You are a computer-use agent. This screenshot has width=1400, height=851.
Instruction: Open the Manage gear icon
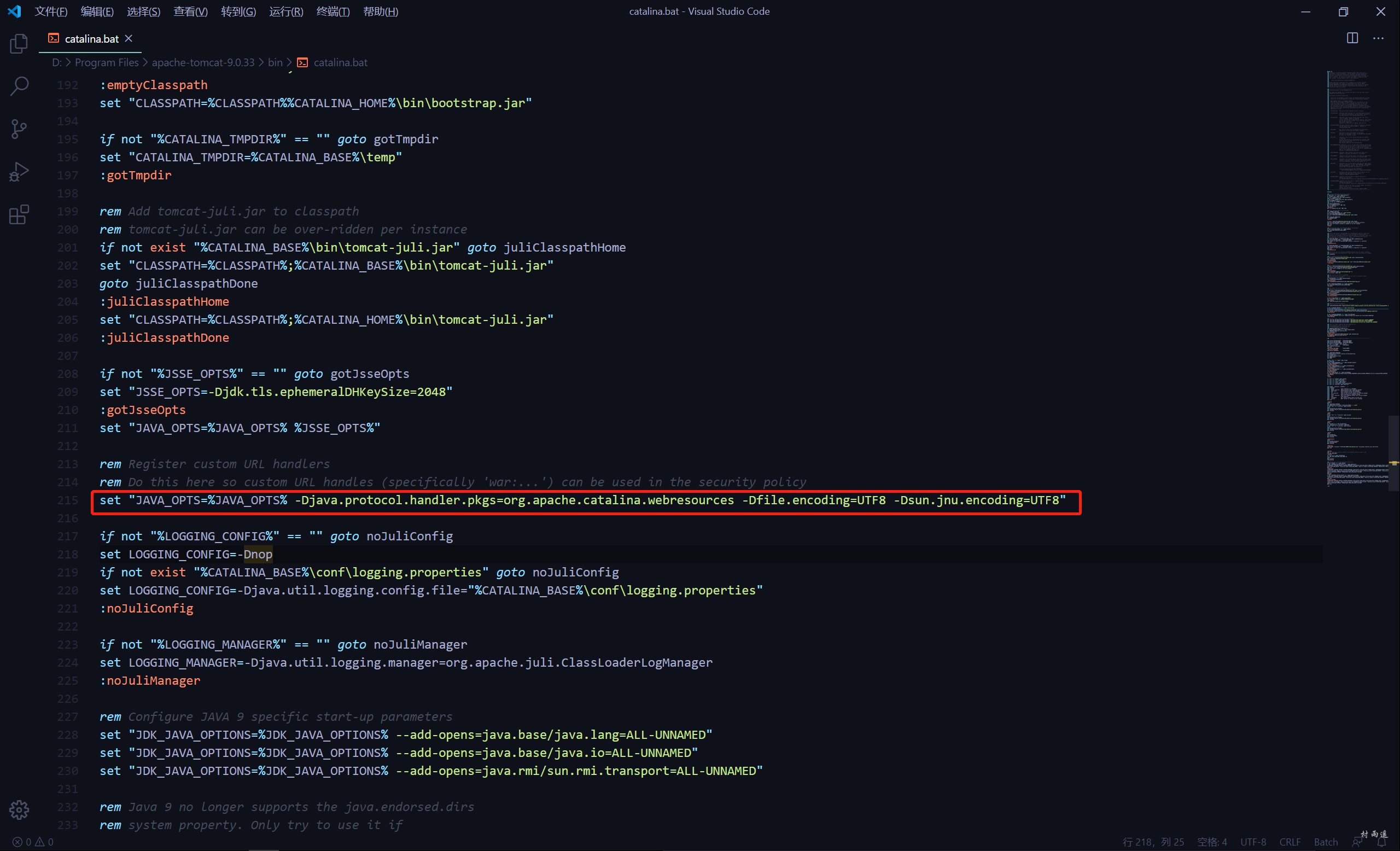(19, 809)
